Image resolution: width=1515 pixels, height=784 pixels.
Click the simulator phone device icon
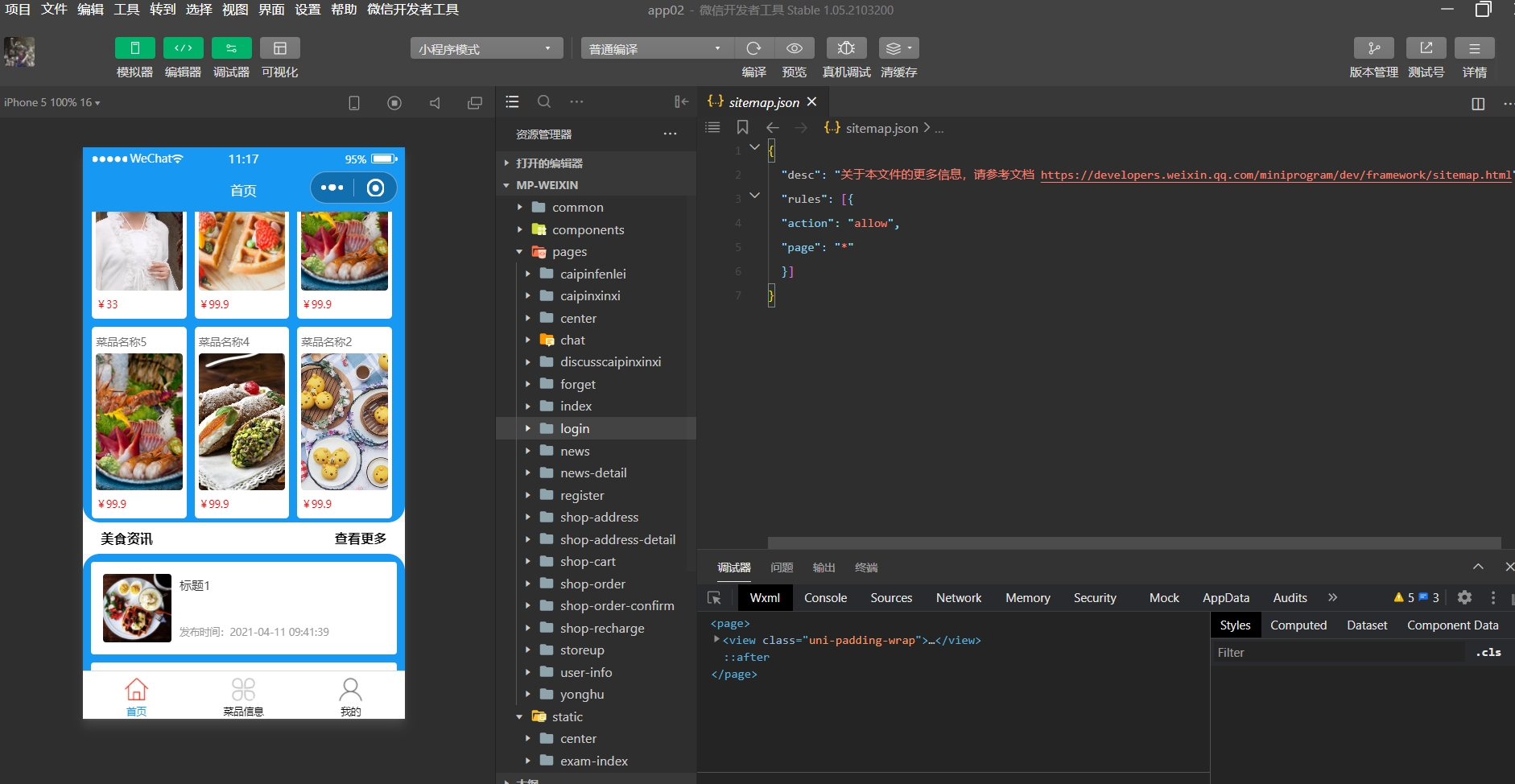tap(353, 103)
